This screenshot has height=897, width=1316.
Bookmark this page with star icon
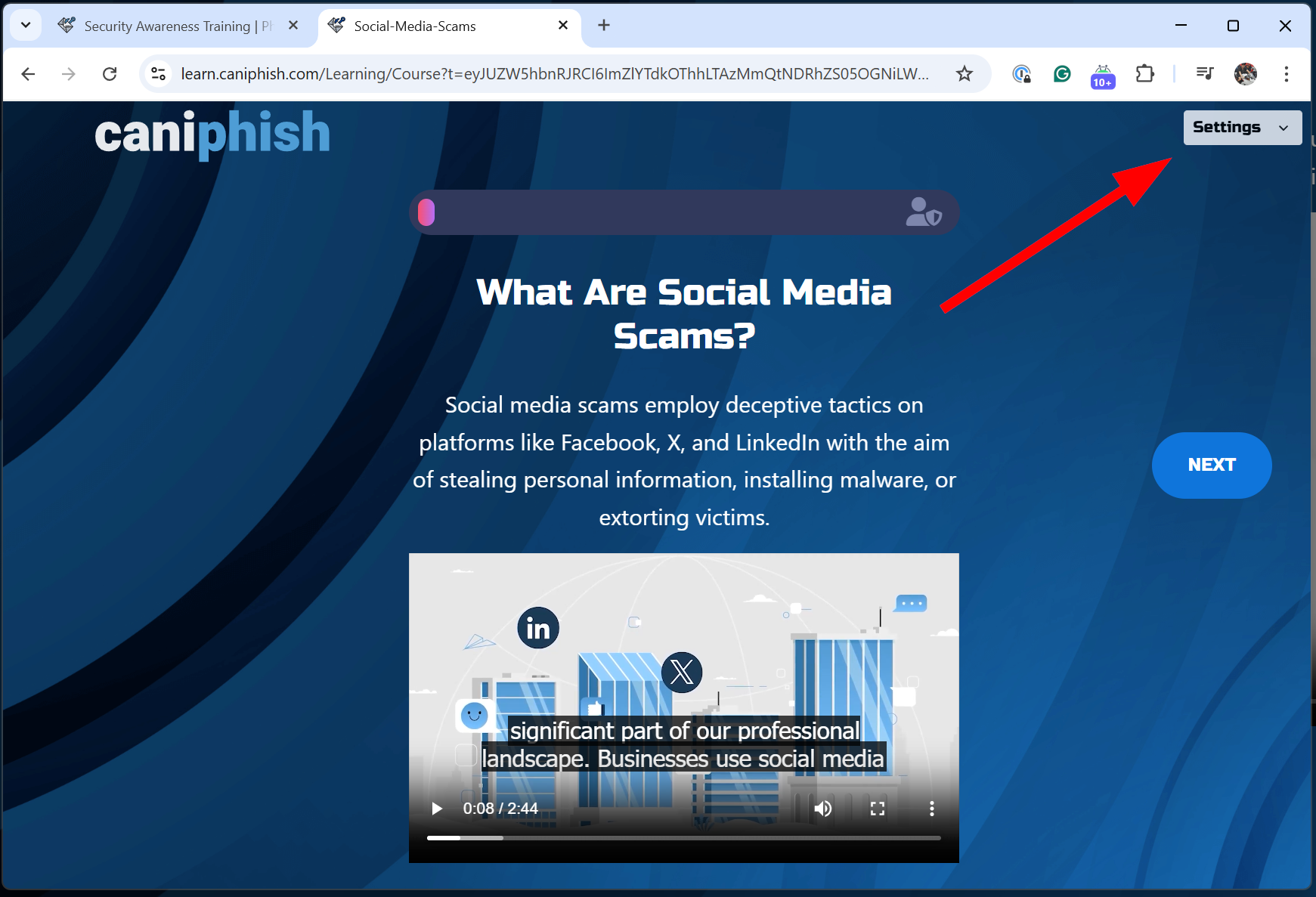[x=964, y=74]
